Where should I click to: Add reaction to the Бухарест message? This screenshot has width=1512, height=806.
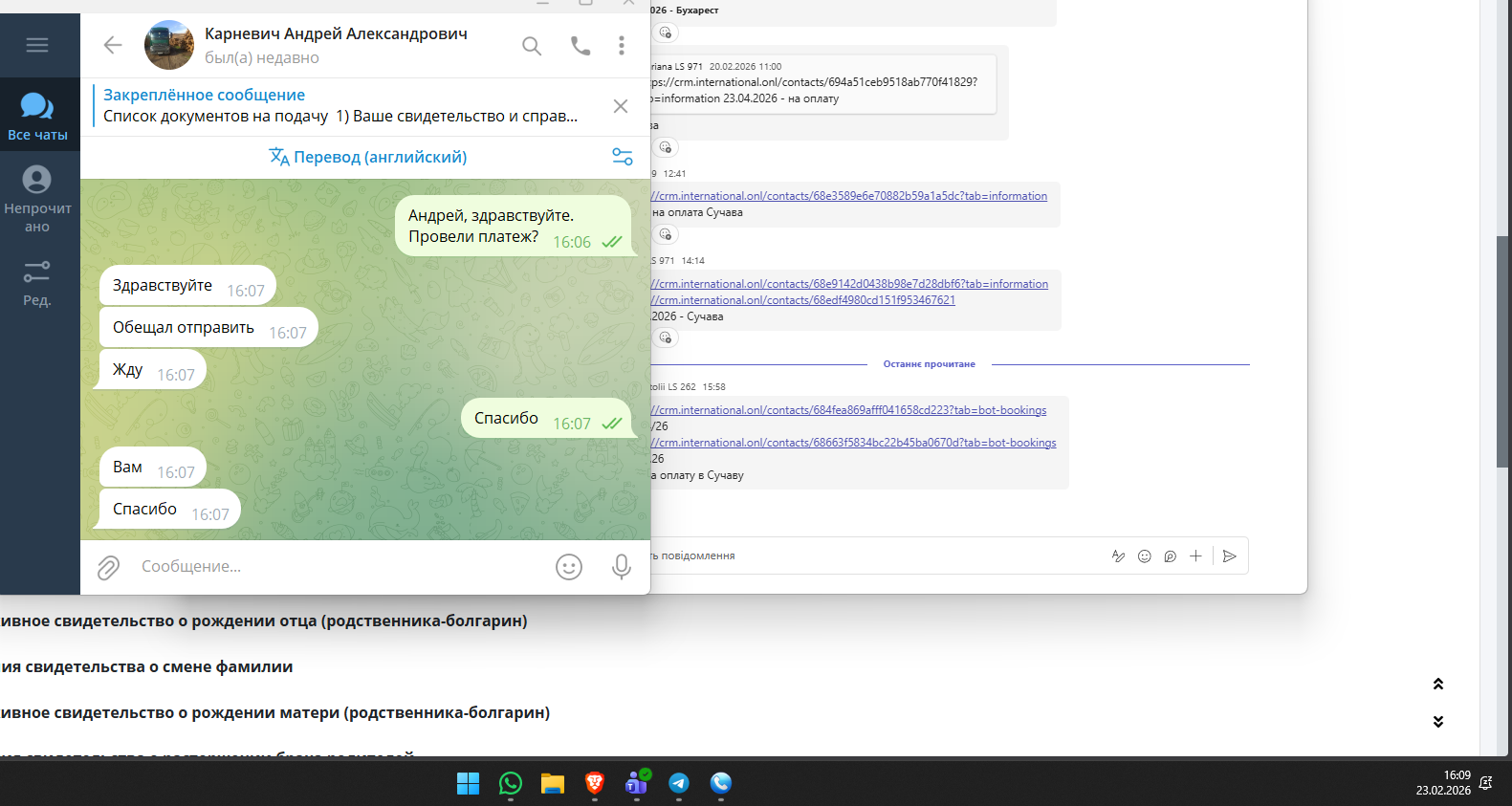pyautogui.click(x=666, y=33)
